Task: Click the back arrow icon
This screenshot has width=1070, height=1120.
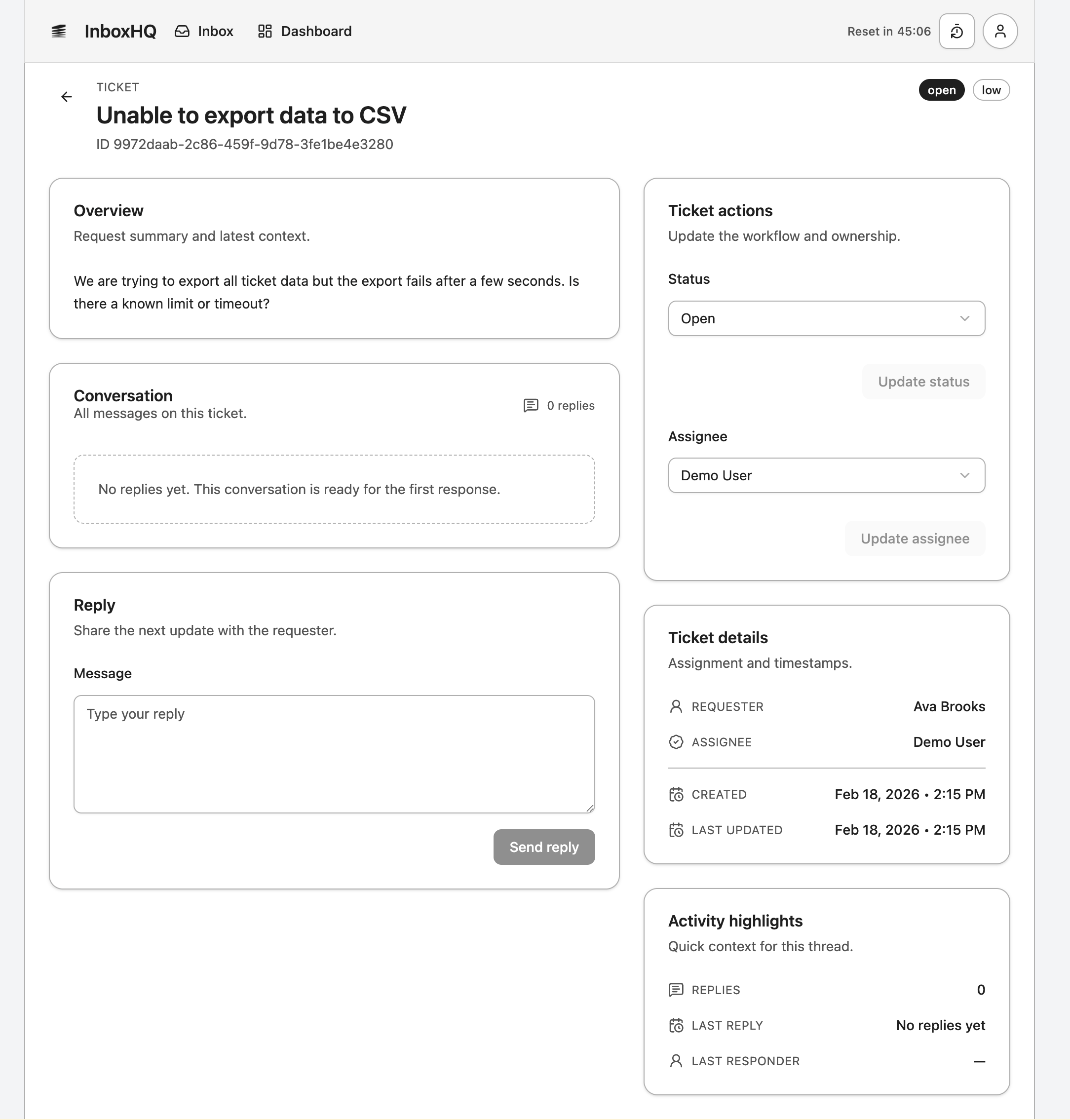Action: (x=67, y=97)
